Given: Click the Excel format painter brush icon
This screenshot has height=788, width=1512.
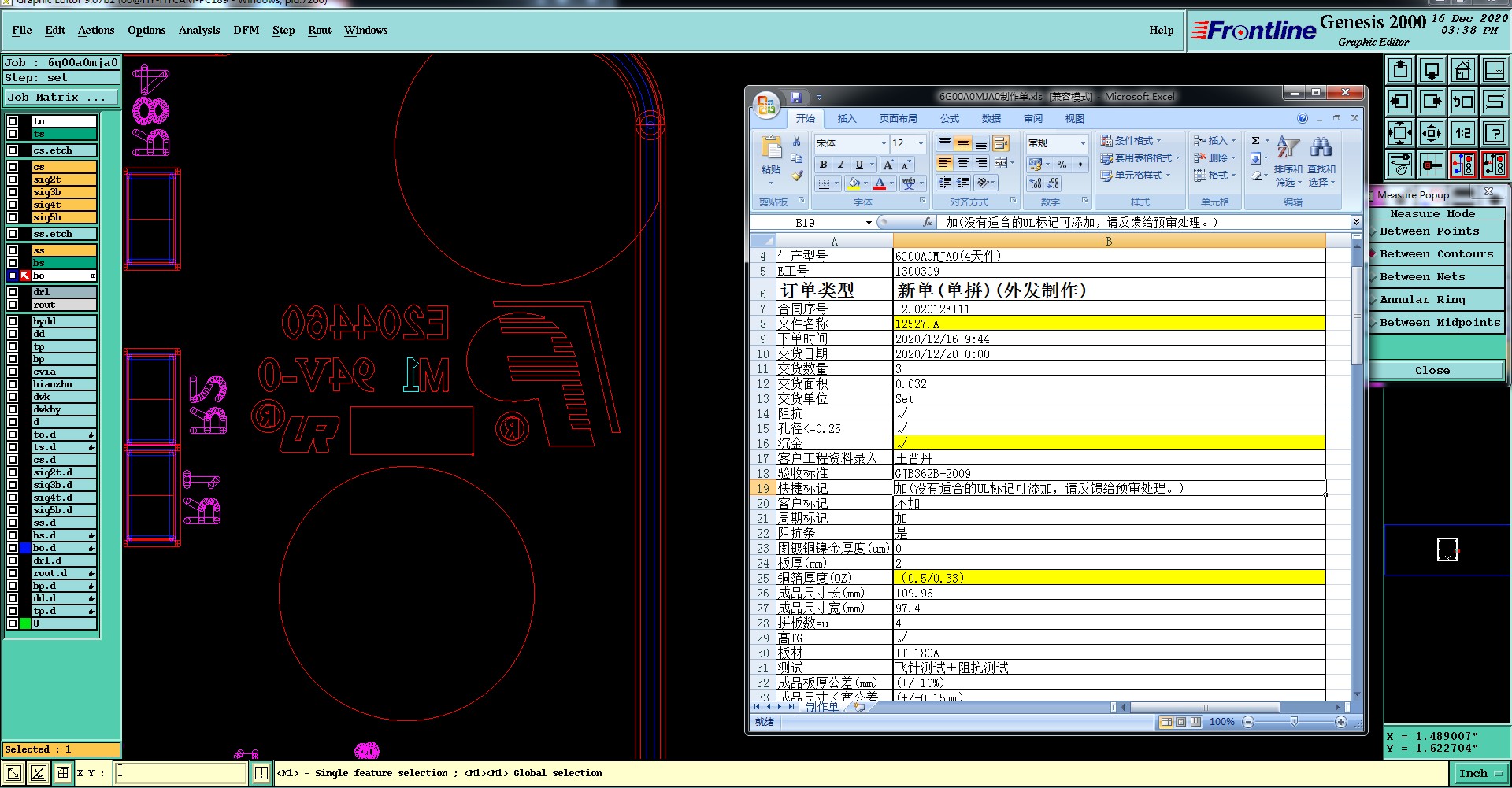Looking at the screenshot, I should point(797,176).
